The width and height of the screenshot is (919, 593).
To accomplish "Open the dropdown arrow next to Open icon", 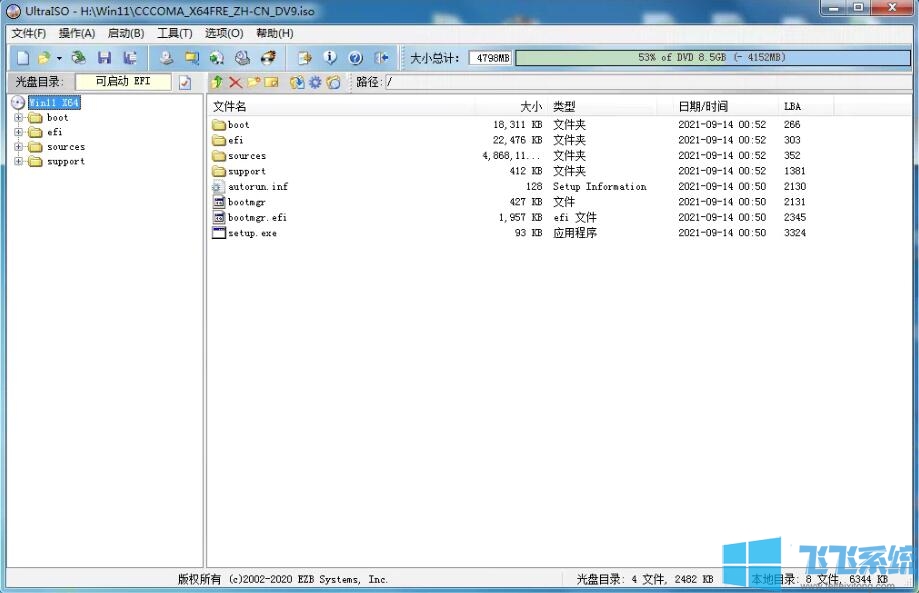I will pos(57,57).
